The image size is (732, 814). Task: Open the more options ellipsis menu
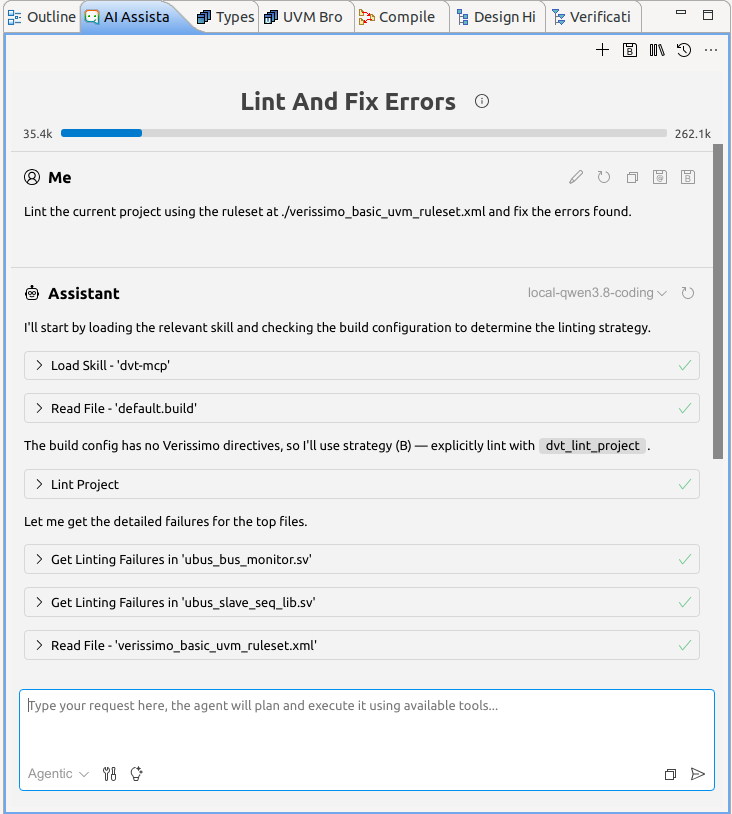711,50
